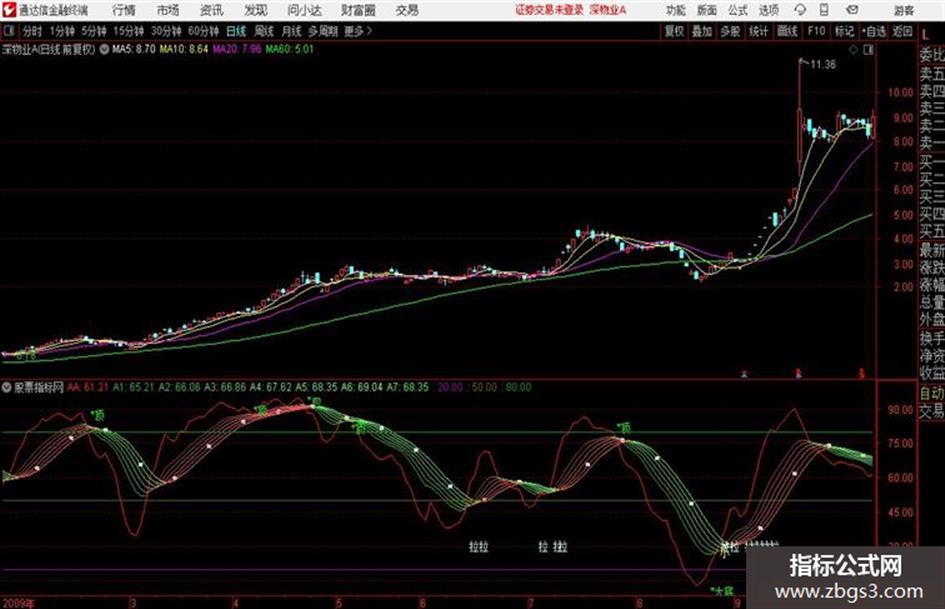Screen dimensions: 945x609
Task: Open the 财富圈 menu
Action: point(358,10)
